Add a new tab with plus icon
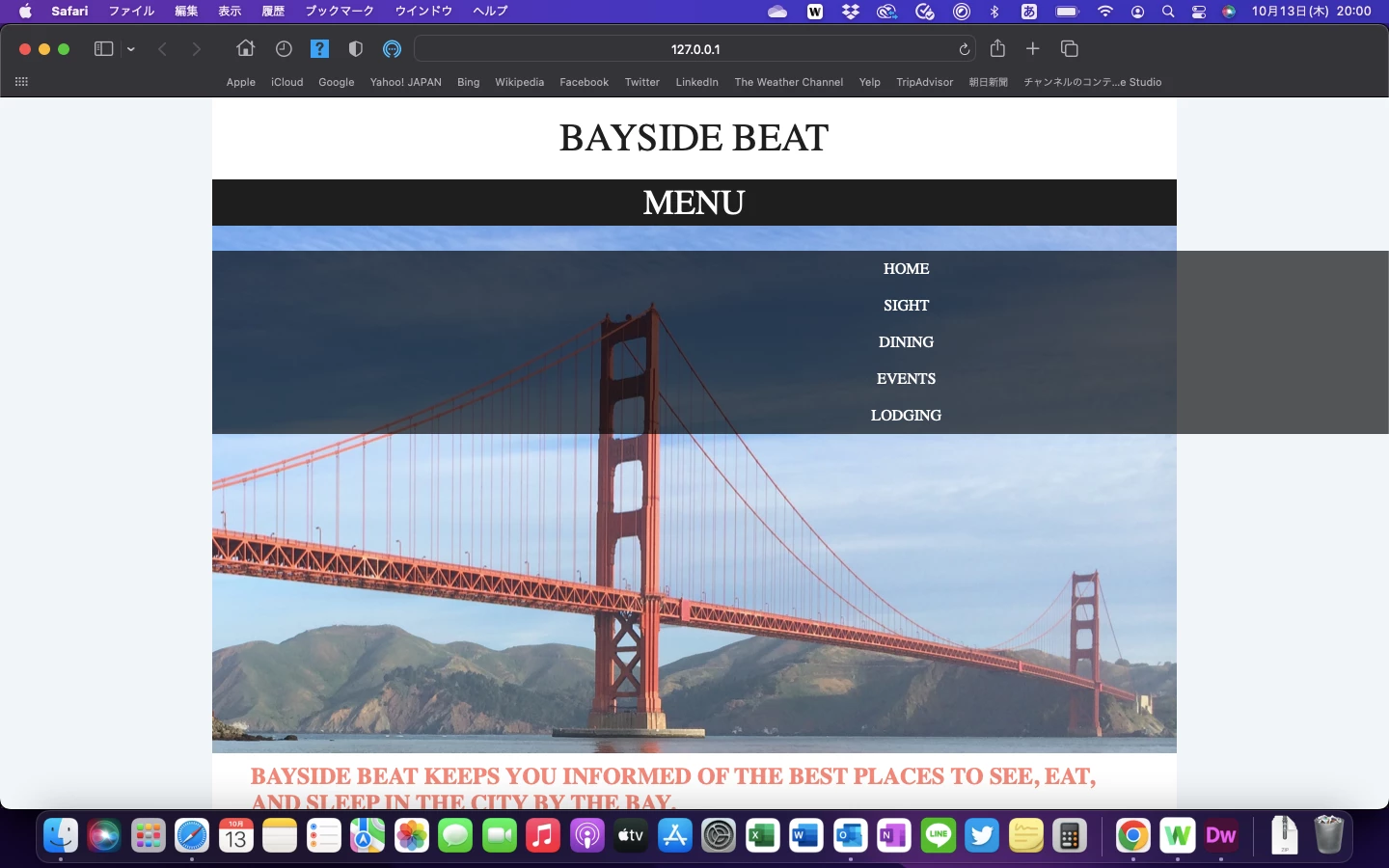 1032,48
